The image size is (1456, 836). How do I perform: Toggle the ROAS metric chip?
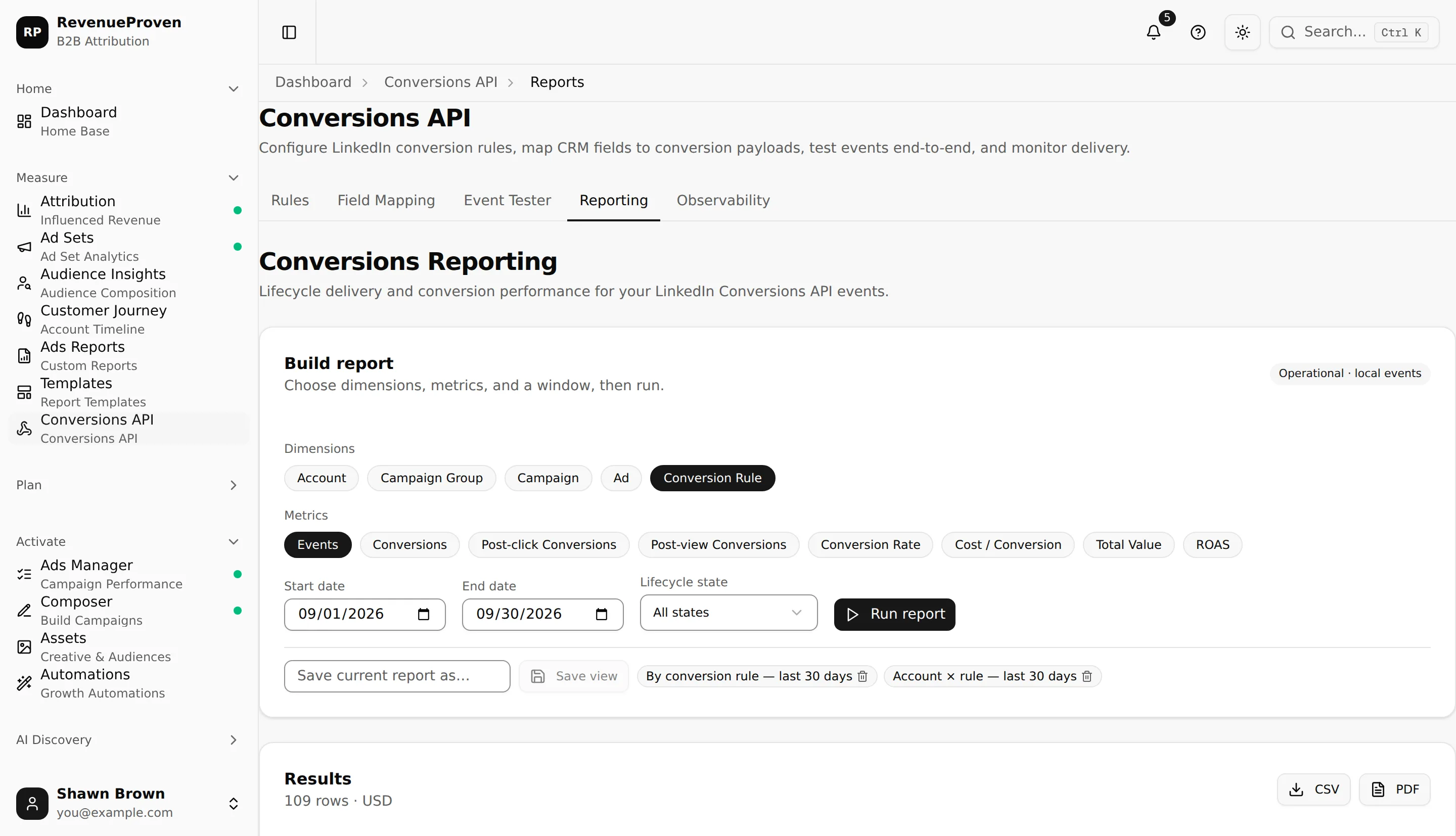(1212, 545)
